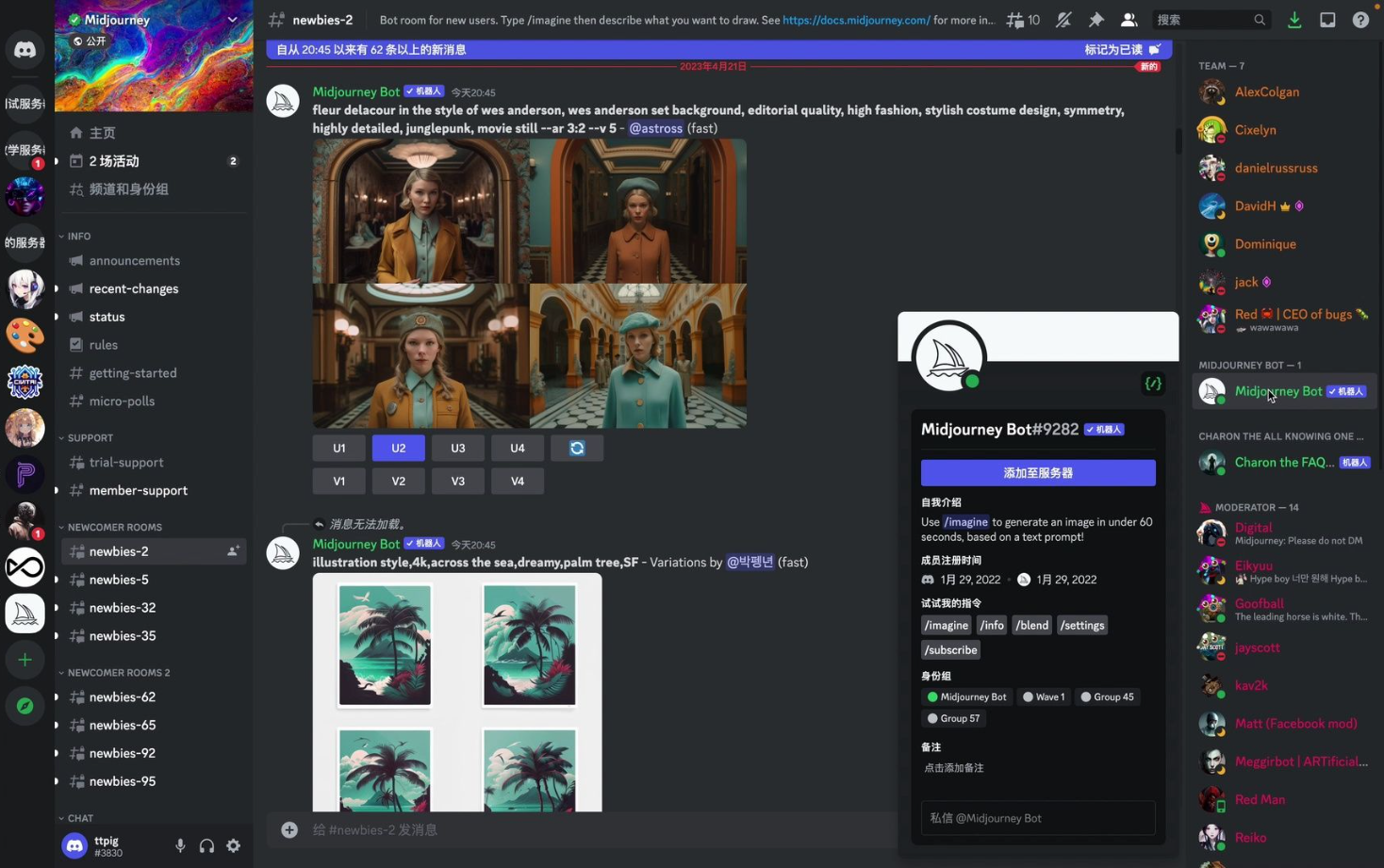The image size is (1384, 868).
Task: Switch to the newbies-95 channel
Action: [x=154, y=781]
